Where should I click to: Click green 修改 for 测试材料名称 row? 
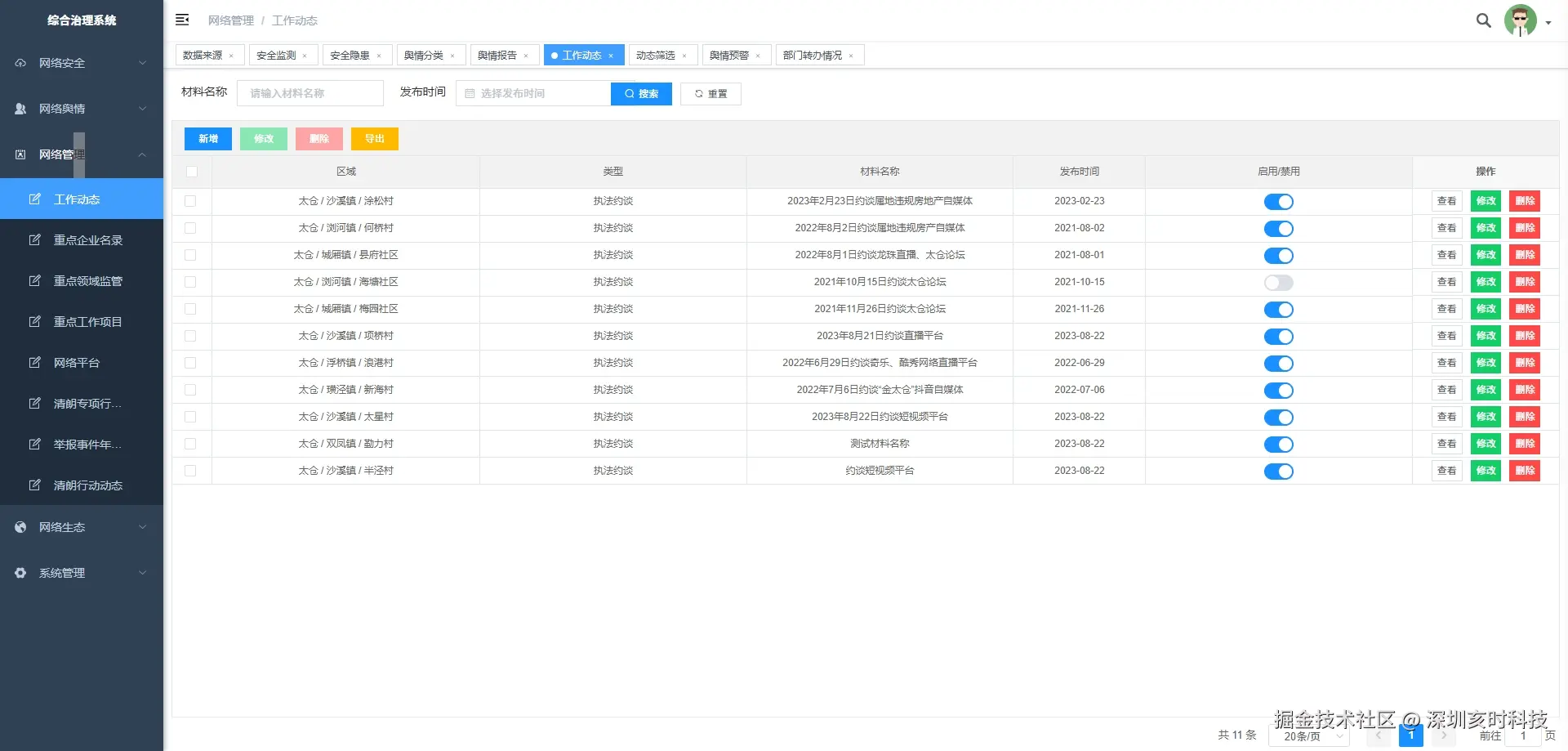(x=1486, y=444)
